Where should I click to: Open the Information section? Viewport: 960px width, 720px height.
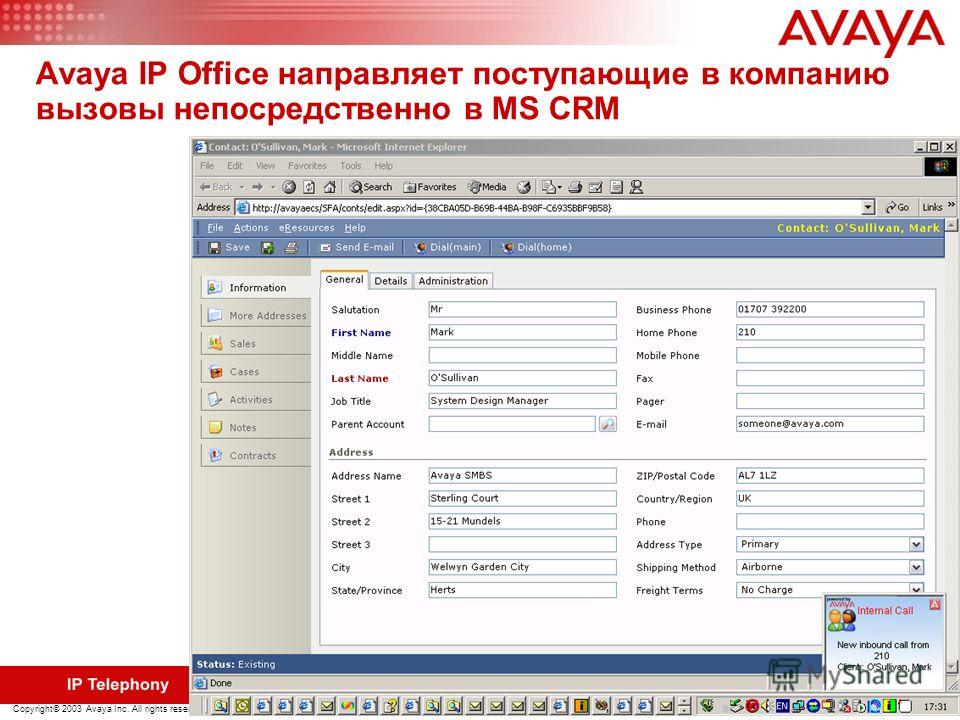point(256,288)
